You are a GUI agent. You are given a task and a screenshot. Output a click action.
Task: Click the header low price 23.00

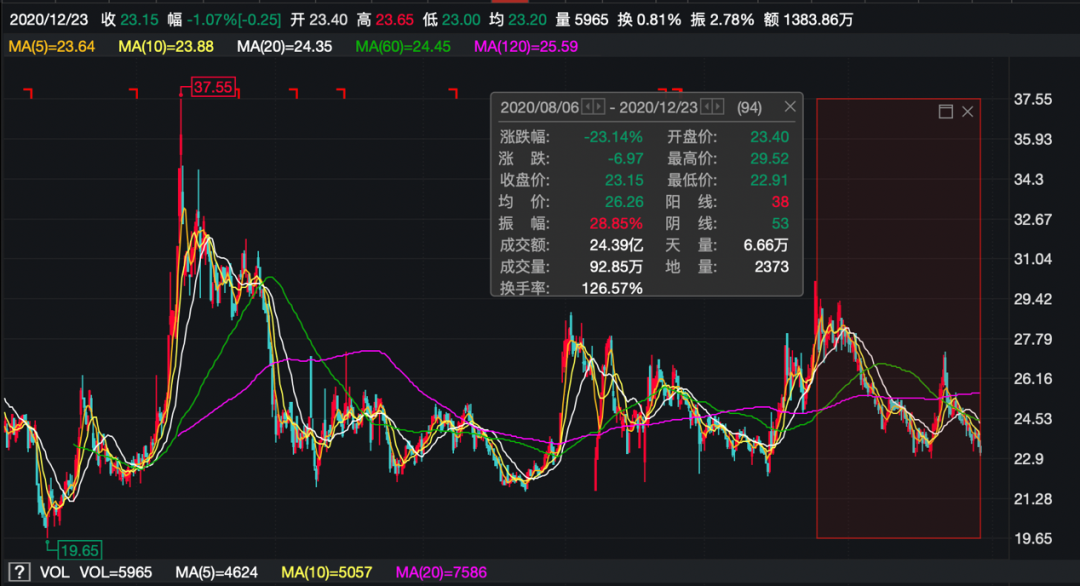tap(461, 20)
